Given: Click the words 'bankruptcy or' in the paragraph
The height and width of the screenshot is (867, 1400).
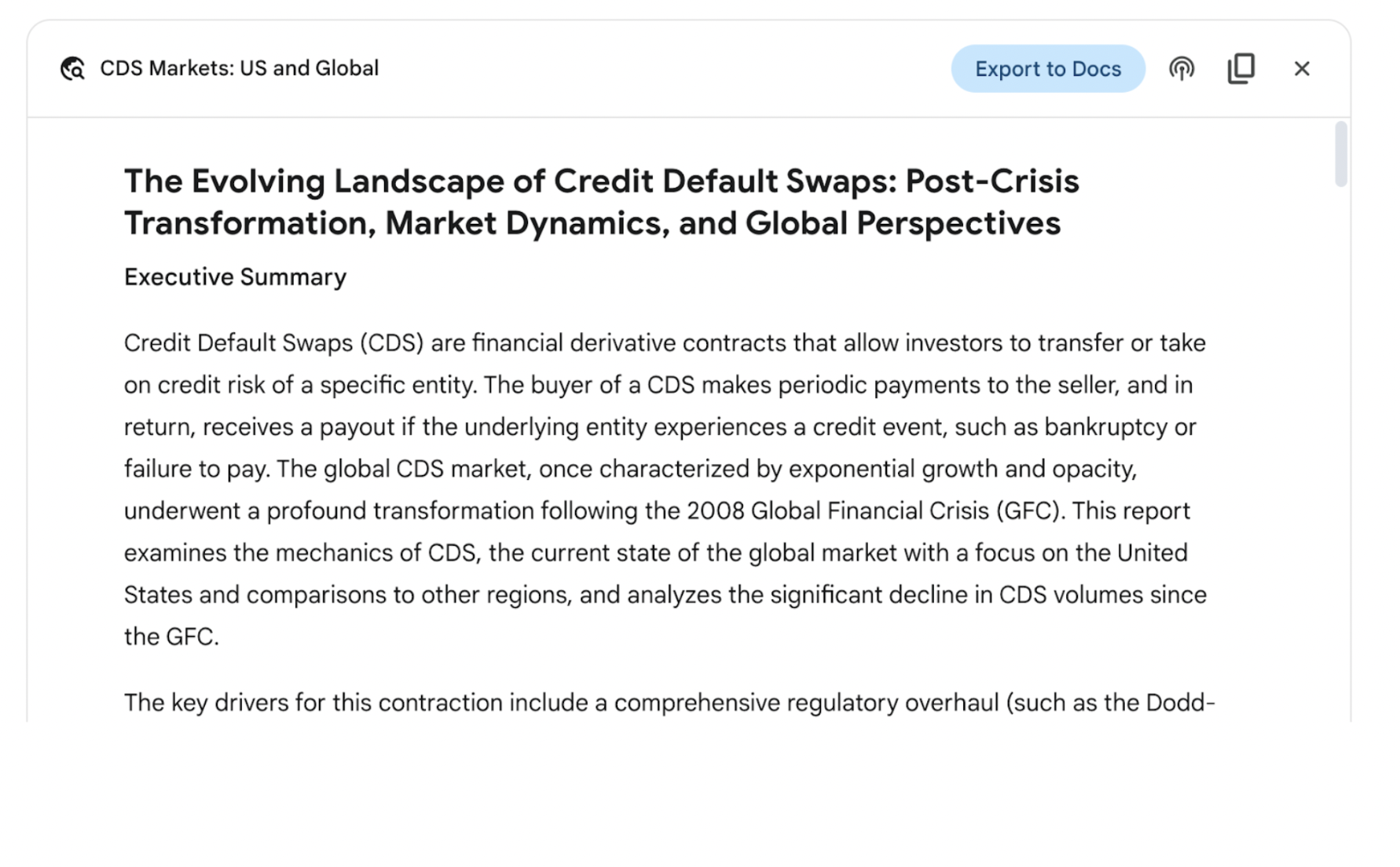Looking at the screenshot, I should click(1120, 427).
